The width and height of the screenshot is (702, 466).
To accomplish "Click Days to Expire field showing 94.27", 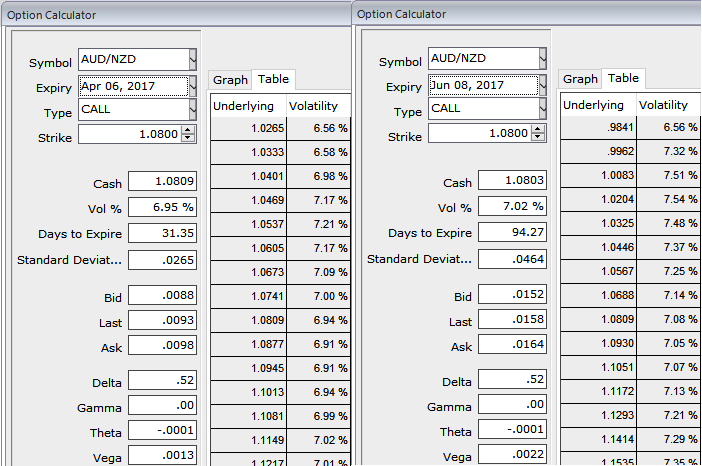I will click(513, 232).
